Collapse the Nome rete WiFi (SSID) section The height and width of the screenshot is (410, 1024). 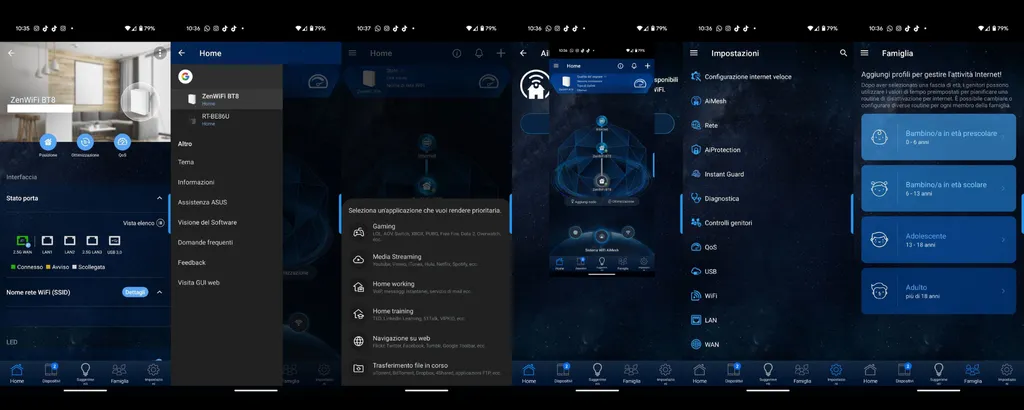click(159, 292)
